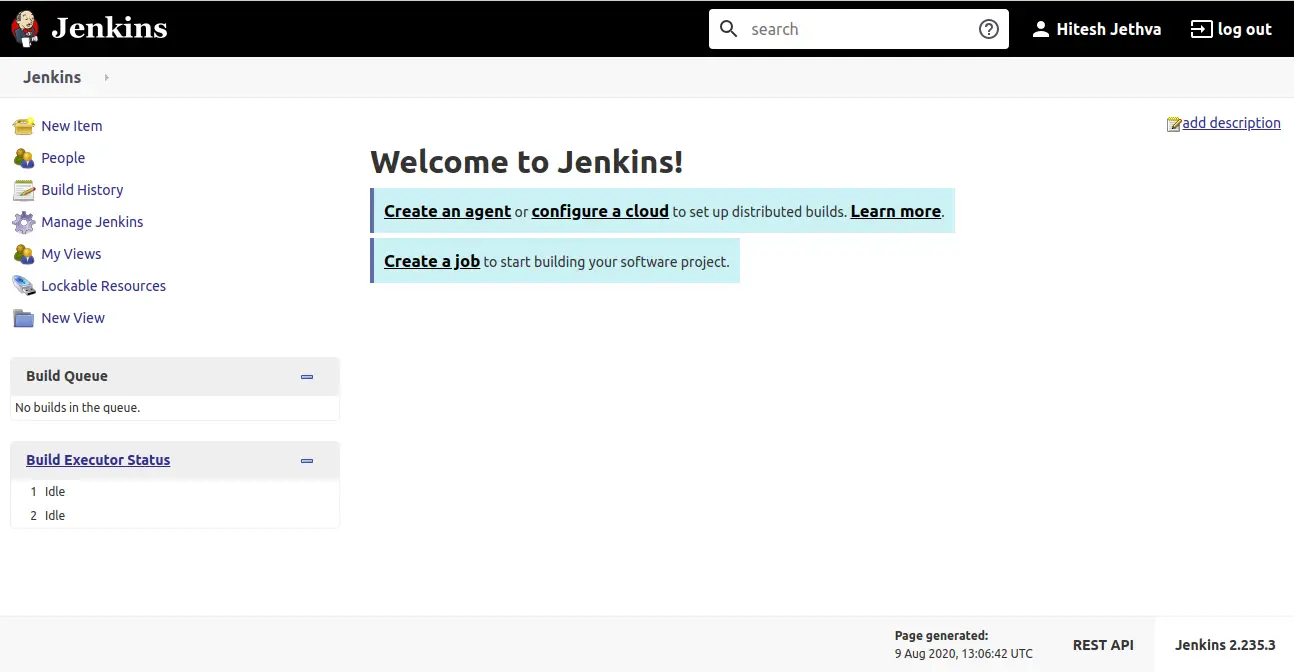Image resolution: width=1294 pixels, height=672 pixels.
Task: Click the People sidebar icon
Action: tap(24, 158)
